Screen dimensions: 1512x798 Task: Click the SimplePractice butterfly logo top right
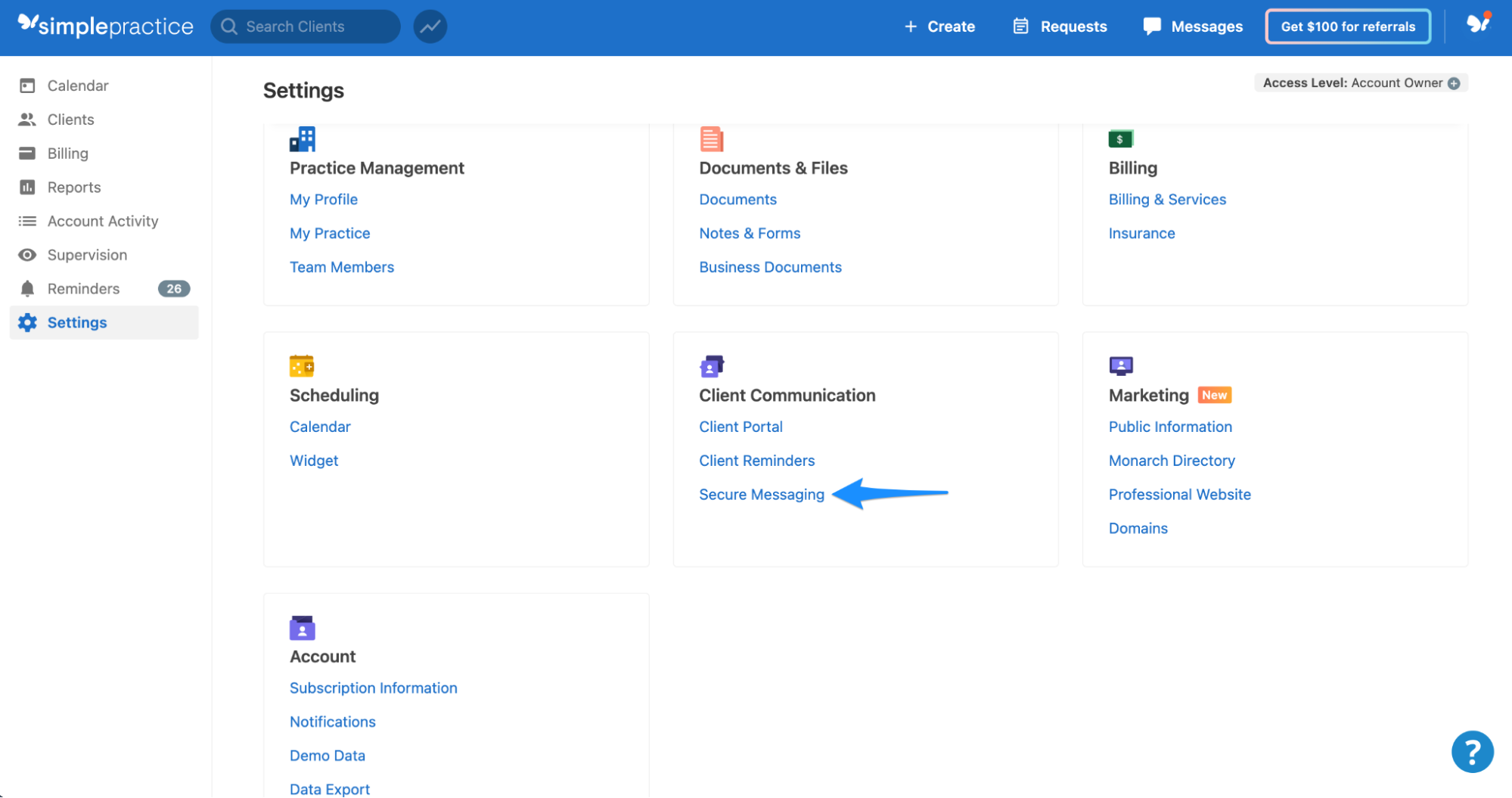[1477, 23]
